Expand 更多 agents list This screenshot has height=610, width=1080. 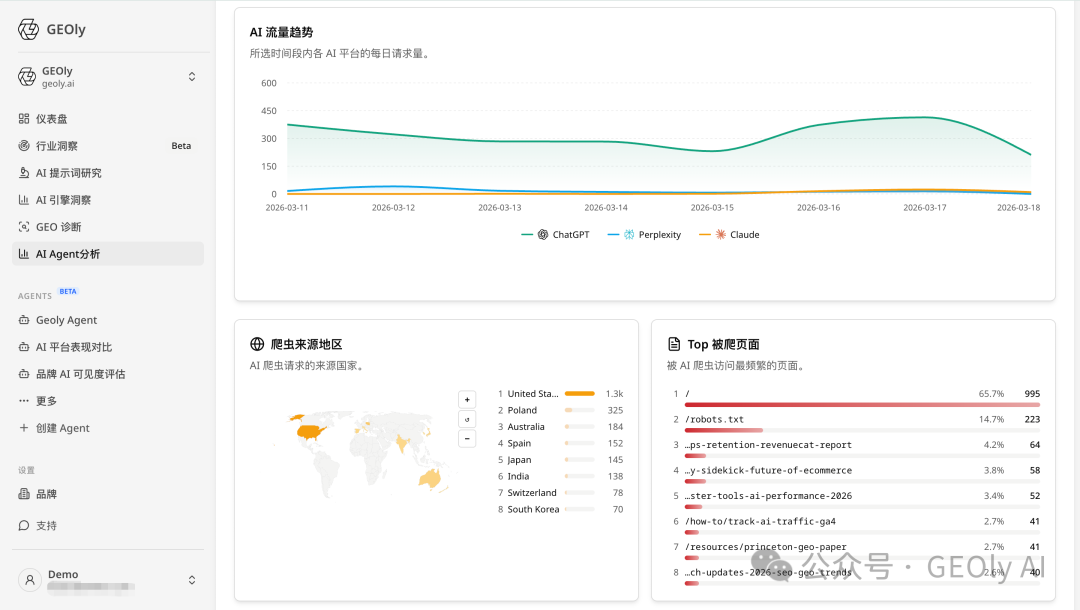click(x=108, y=401)
